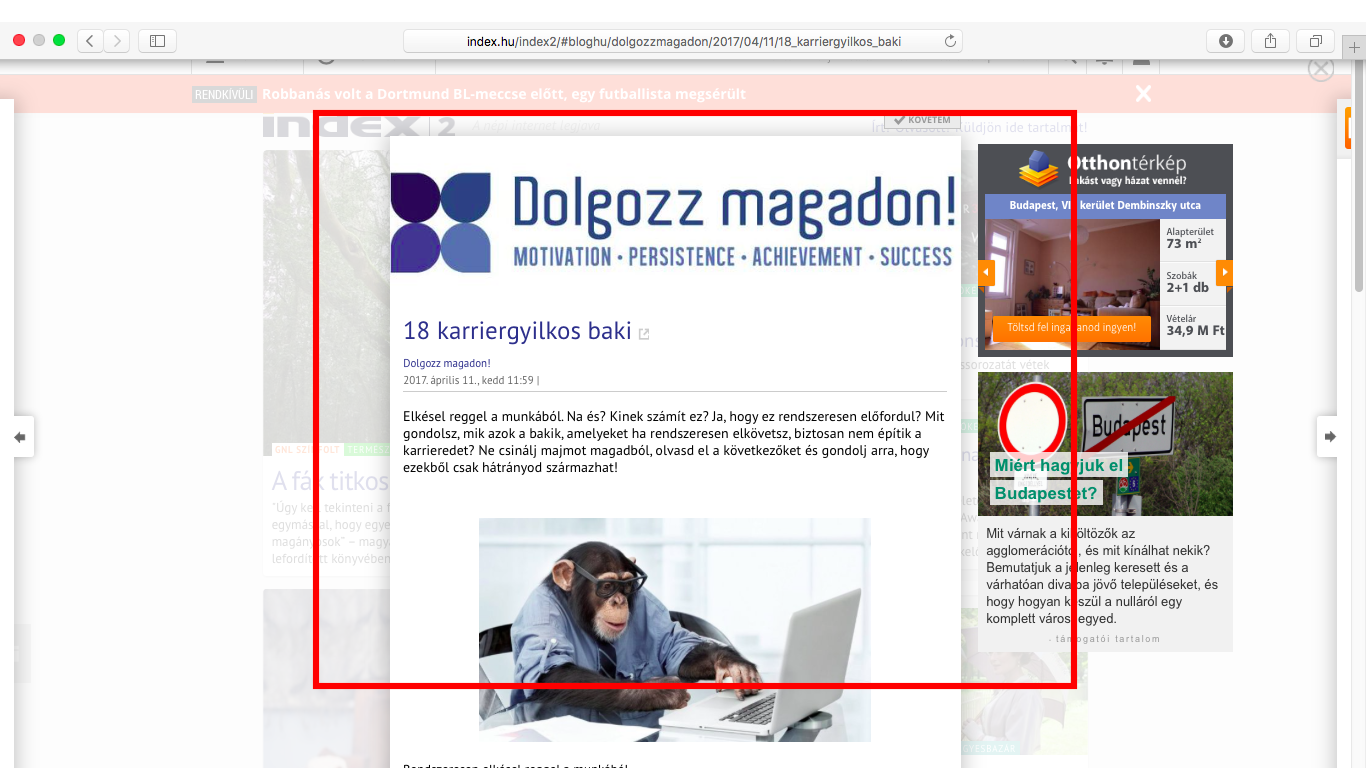The width and height of the screenshot is (1366, 768).
Task: Open the Safari share menu
Action: click(x=1270, y=41)
